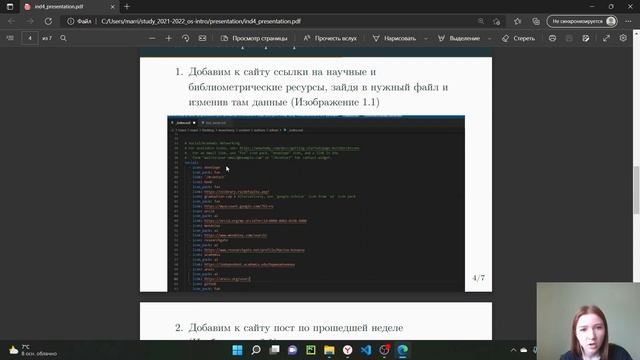Image resolution: width=640 pixels, height=360 pixels.
Task: Switch to Microsoft Edge on taskbar
Action: [403, 350]
